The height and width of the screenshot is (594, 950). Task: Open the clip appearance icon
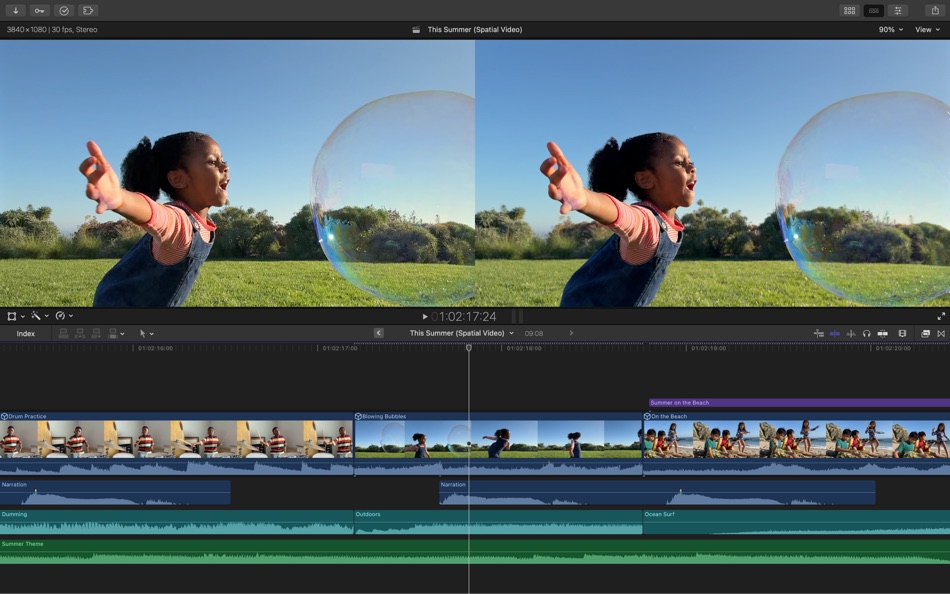pyautogui.click(x=902, y=333)
